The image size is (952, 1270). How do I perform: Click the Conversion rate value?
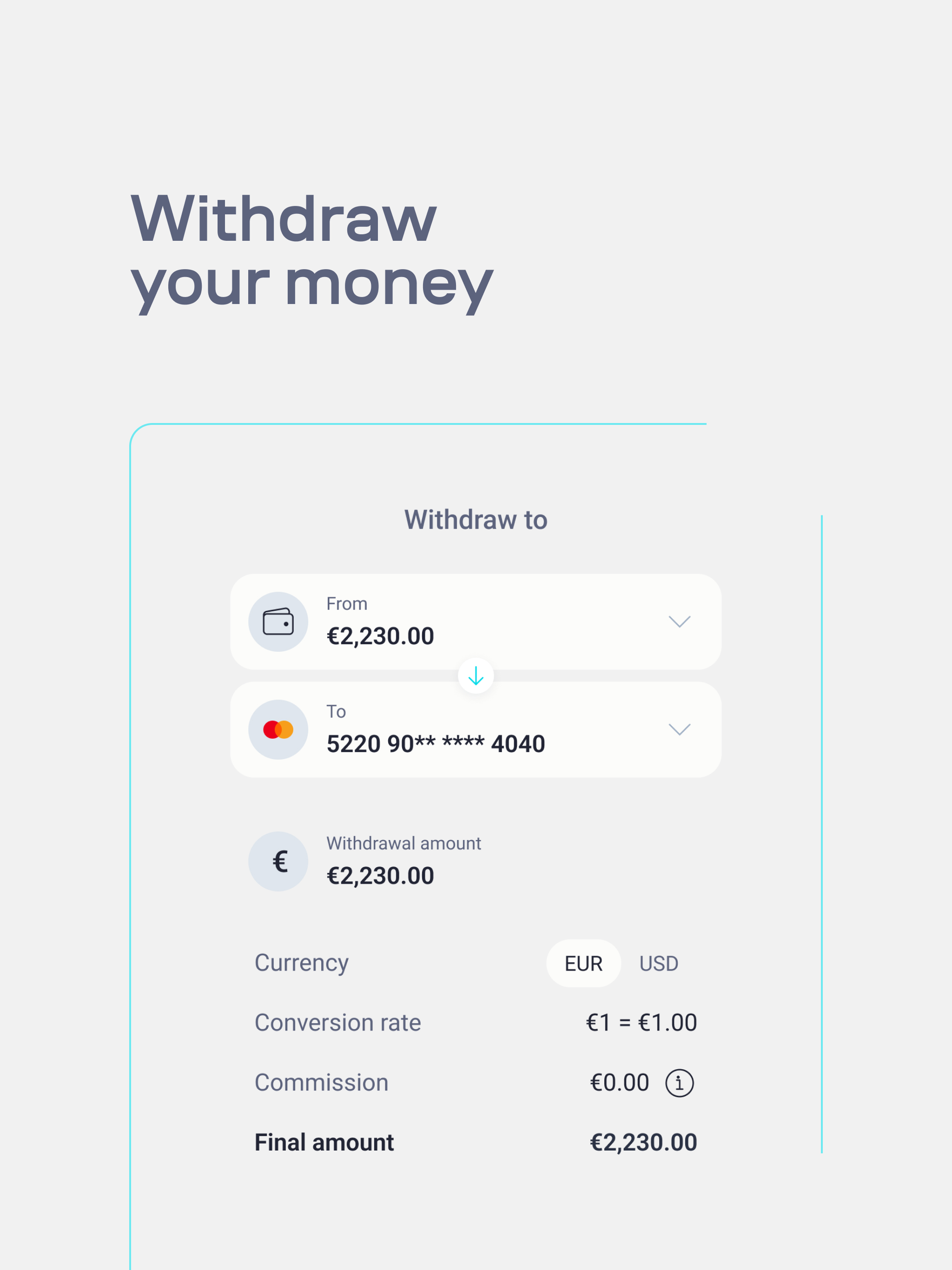641,1023
